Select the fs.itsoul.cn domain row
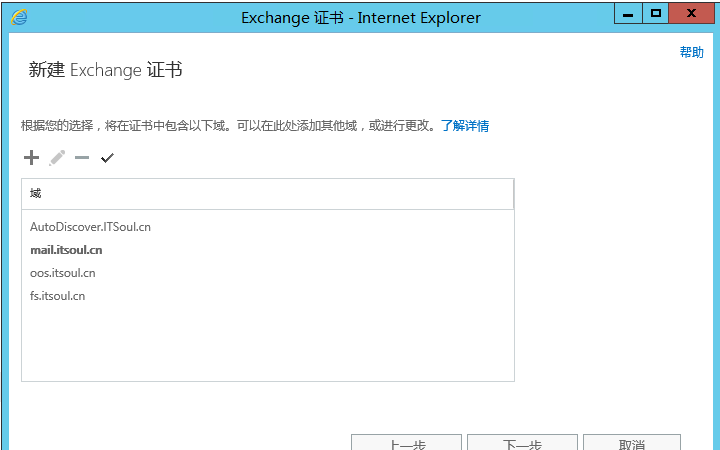 (268, 296)
